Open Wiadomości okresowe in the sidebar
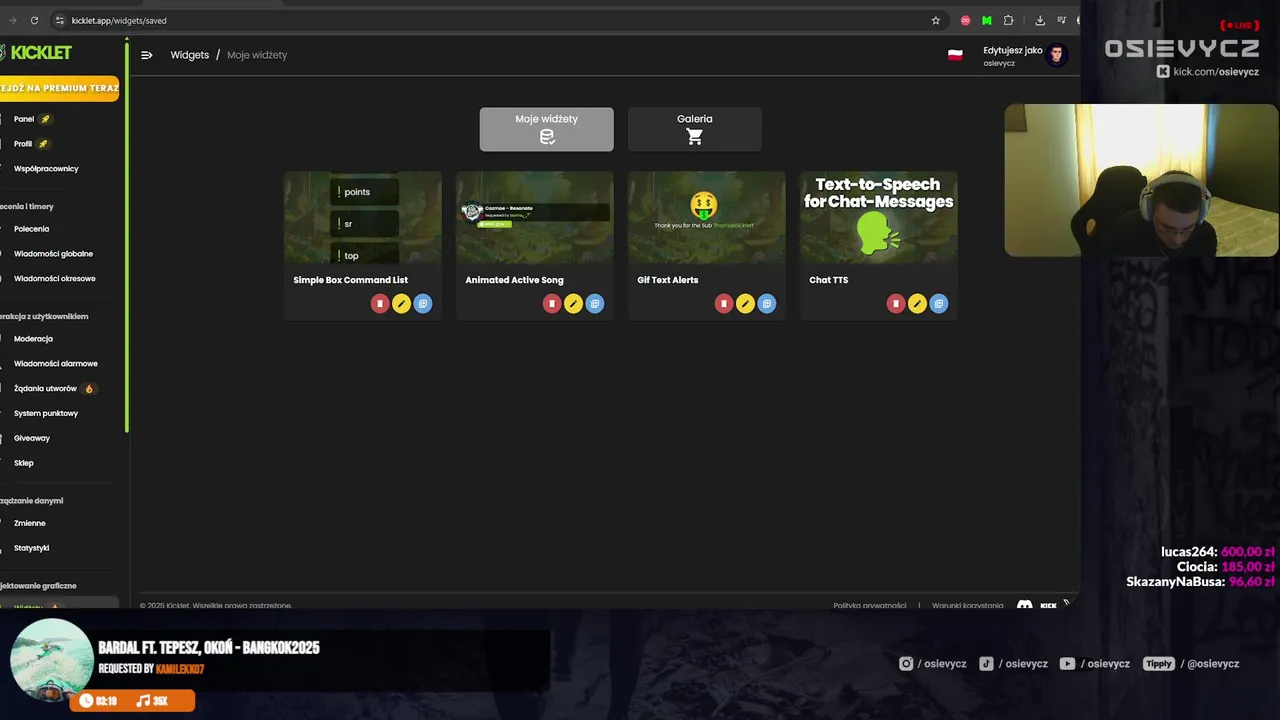This screenshot has height=720, width=1280. coord(55,279)
